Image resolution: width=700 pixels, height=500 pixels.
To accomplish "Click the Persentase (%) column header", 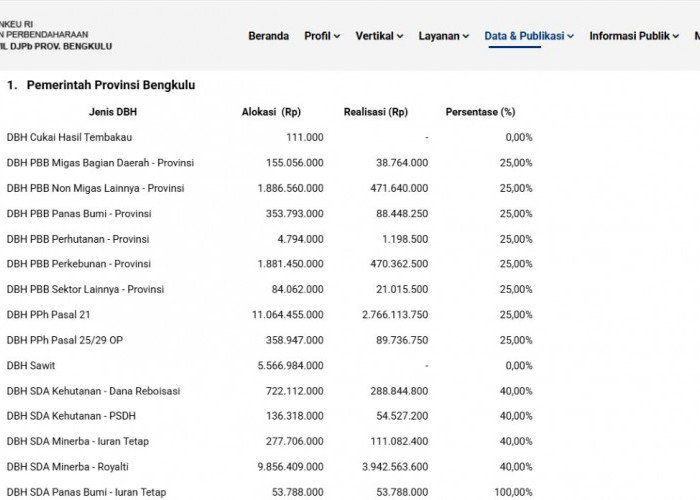I will [480, 112].
